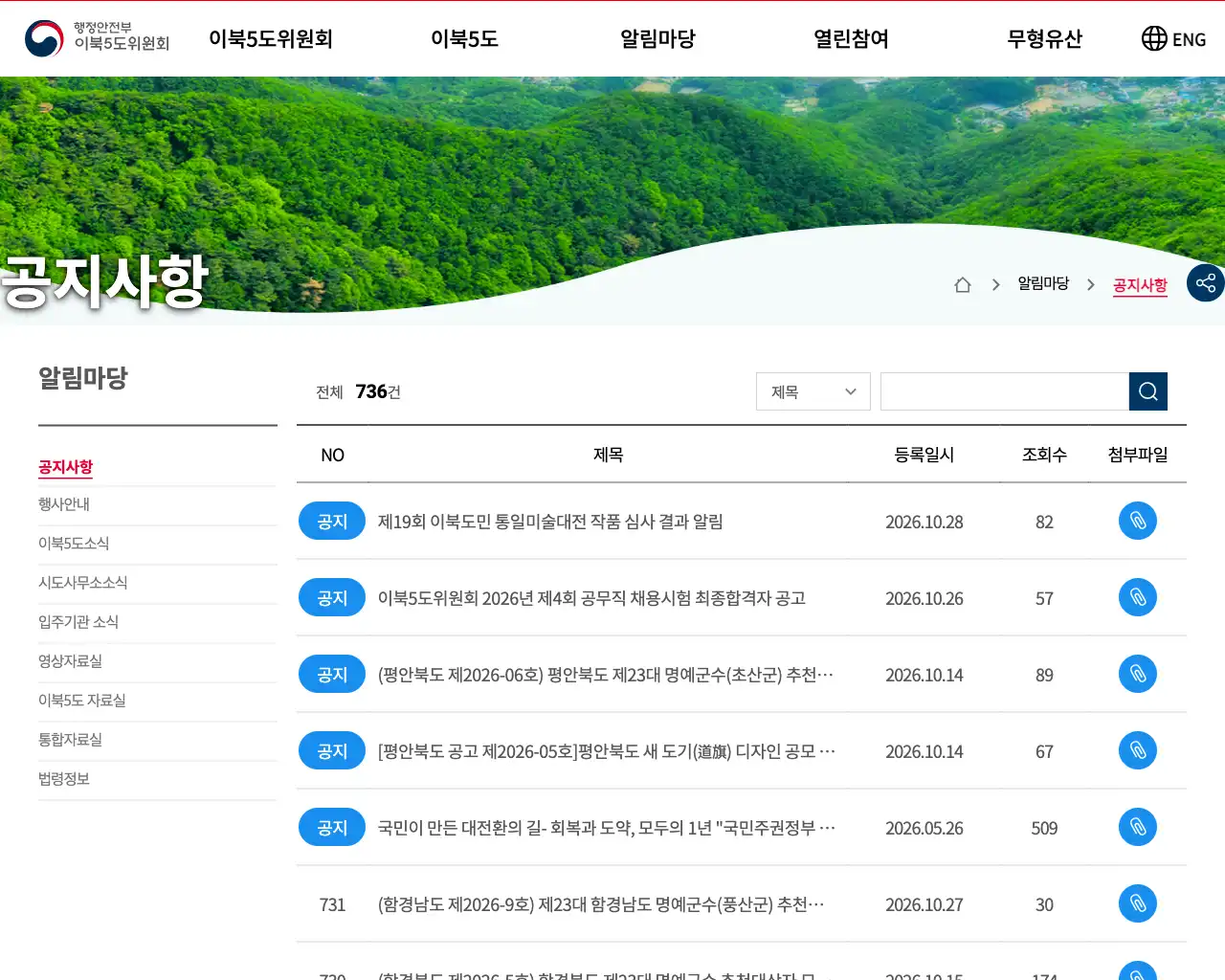Open the 이북5도 top menu
The width and height of the screenshot is (1225, 980).
[464, 38]
